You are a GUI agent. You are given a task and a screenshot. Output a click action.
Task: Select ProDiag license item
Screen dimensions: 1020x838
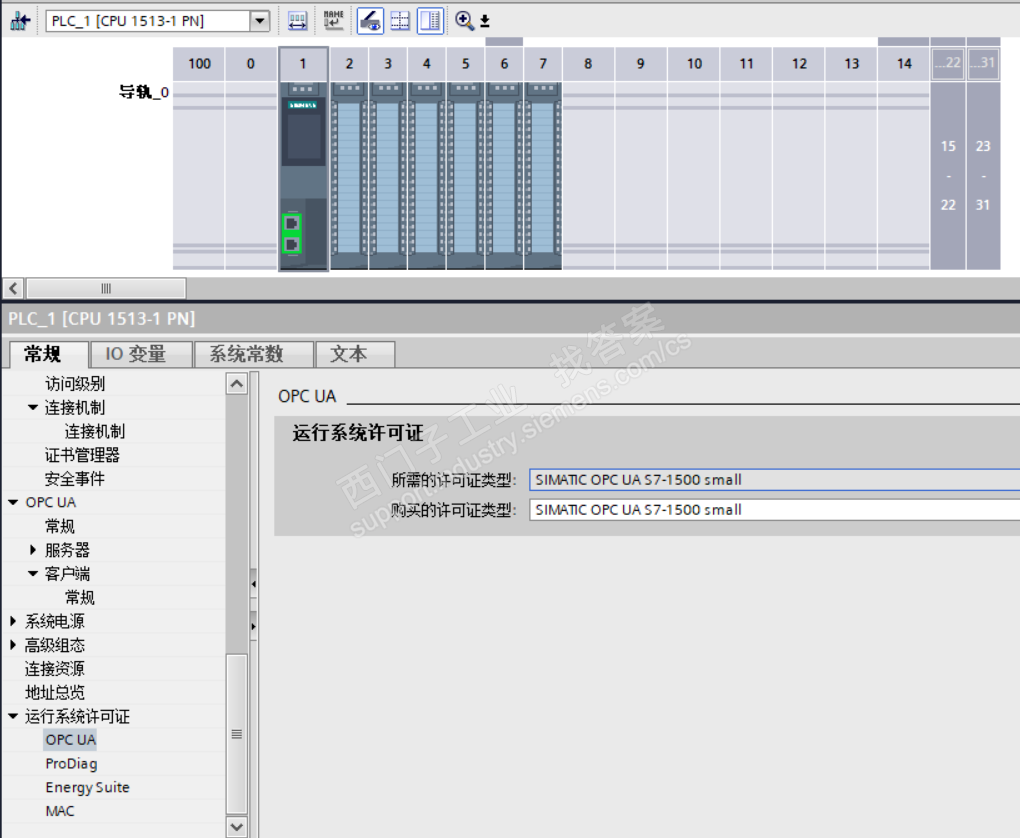72,764
